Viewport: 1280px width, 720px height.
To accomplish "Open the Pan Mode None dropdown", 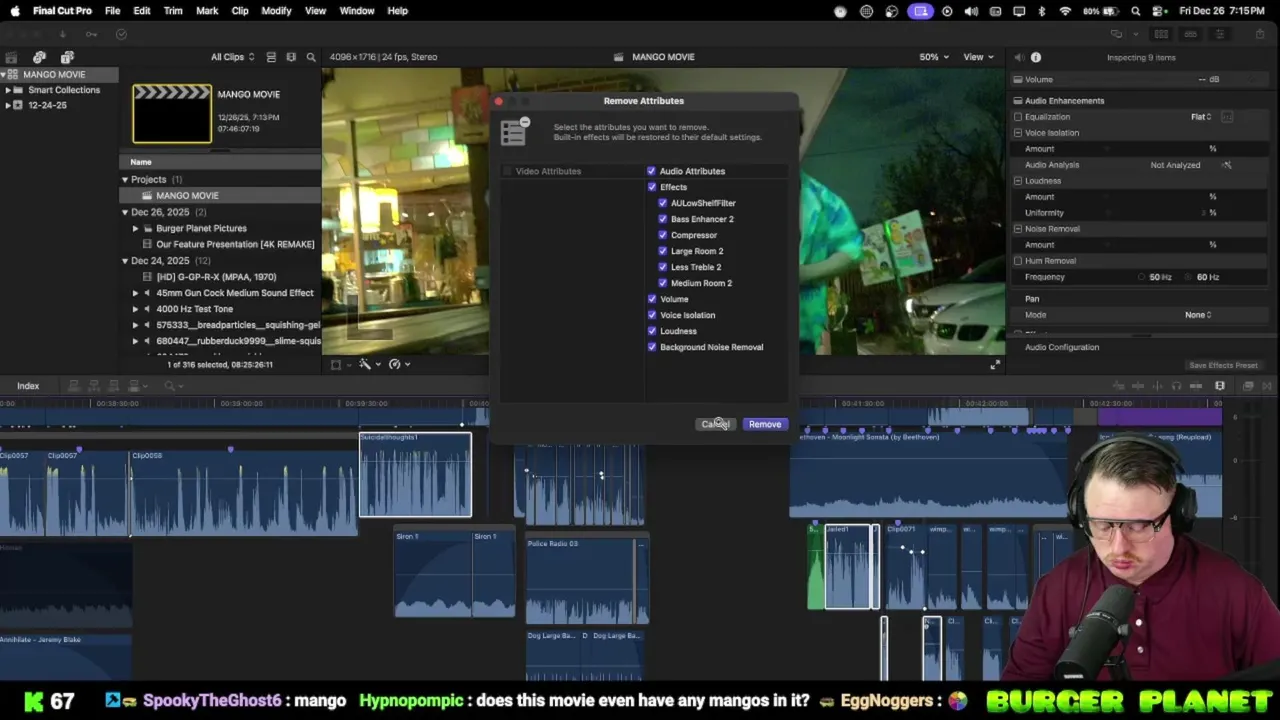I will (x=1198, y=315).
